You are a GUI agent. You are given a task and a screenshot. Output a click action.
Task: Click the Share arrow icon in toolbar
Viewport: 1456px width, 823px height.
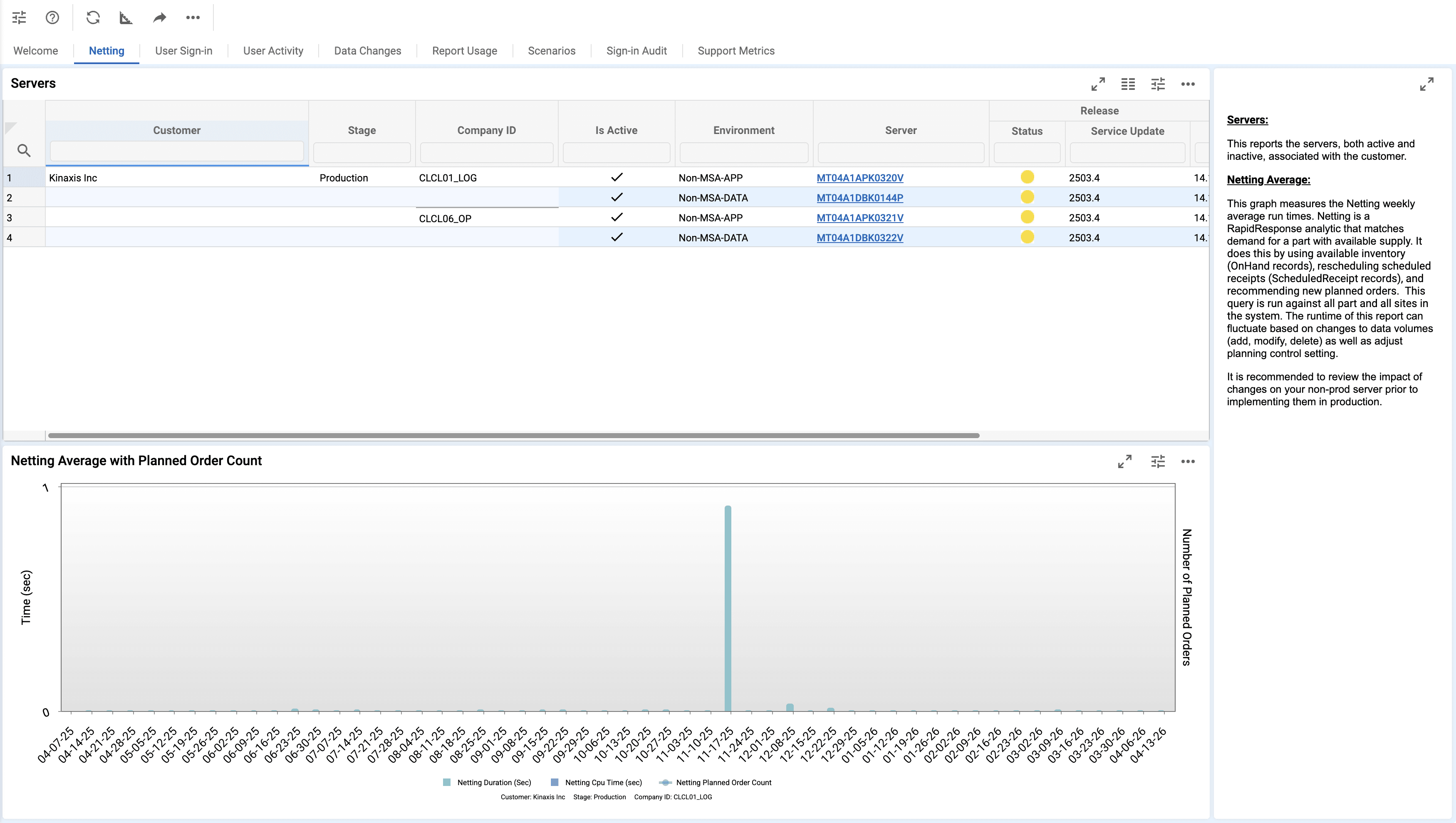tap(160, 17)
